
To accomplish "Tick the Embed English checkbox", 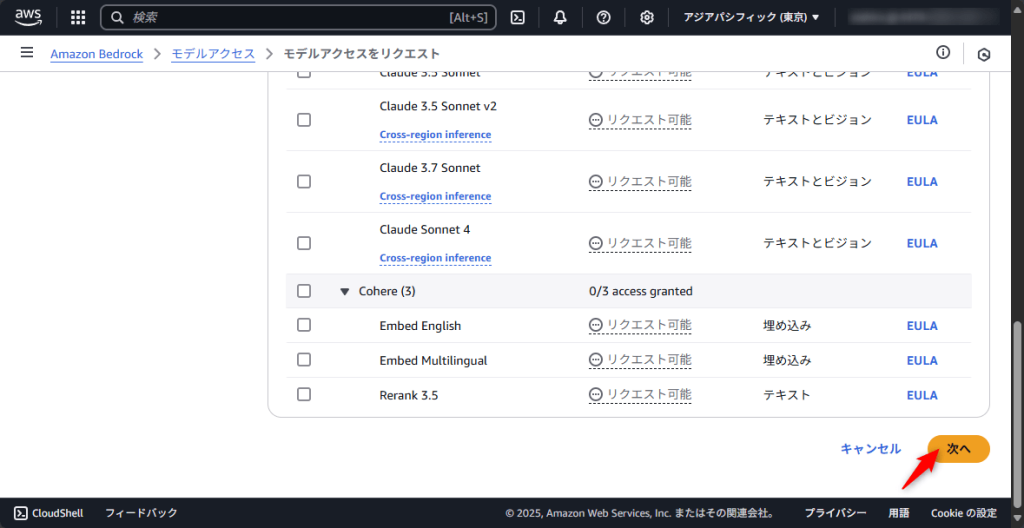I will click(x=304, y=325).
